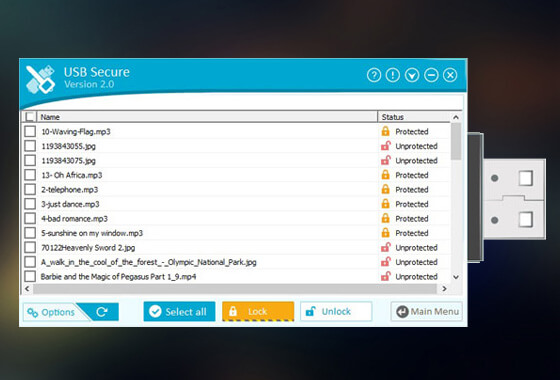Image resolution: width=560 pixels, height=380 pixels.
Task: Check the box for 4-bad romance.mp3
Action: 30,218
